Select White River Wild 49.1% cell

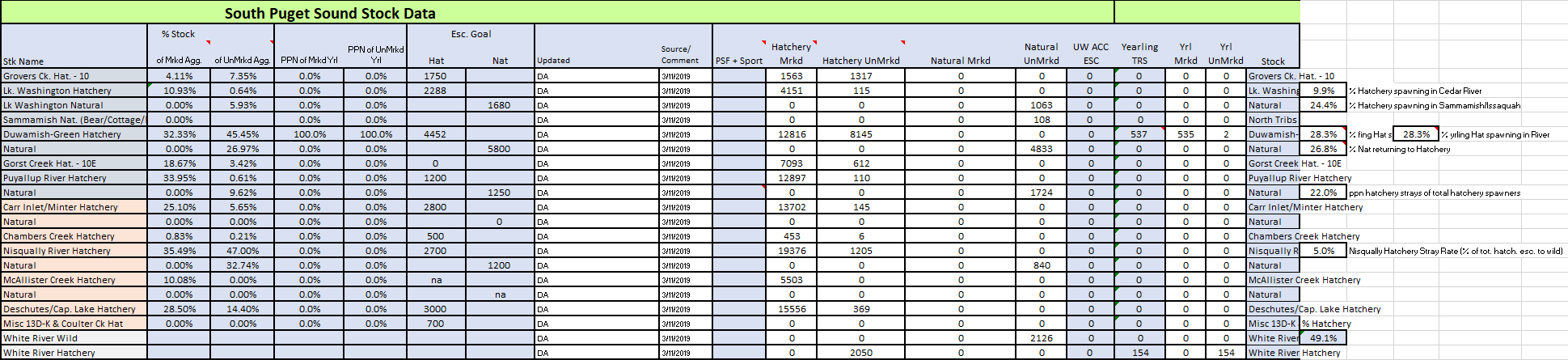[x=1323, y=338]
